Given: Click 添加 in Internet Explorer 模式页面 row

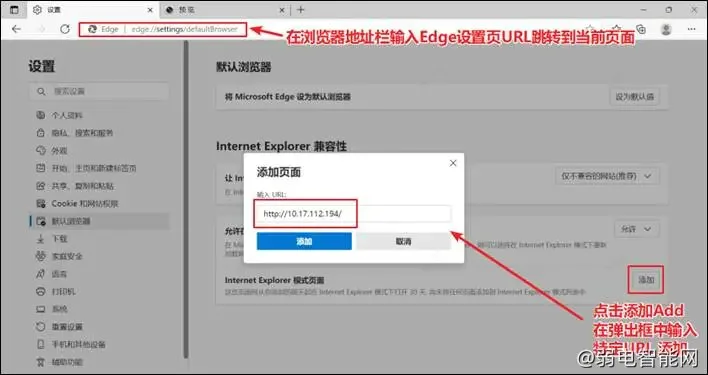Looking at the screenshot, I should (646, 280).
